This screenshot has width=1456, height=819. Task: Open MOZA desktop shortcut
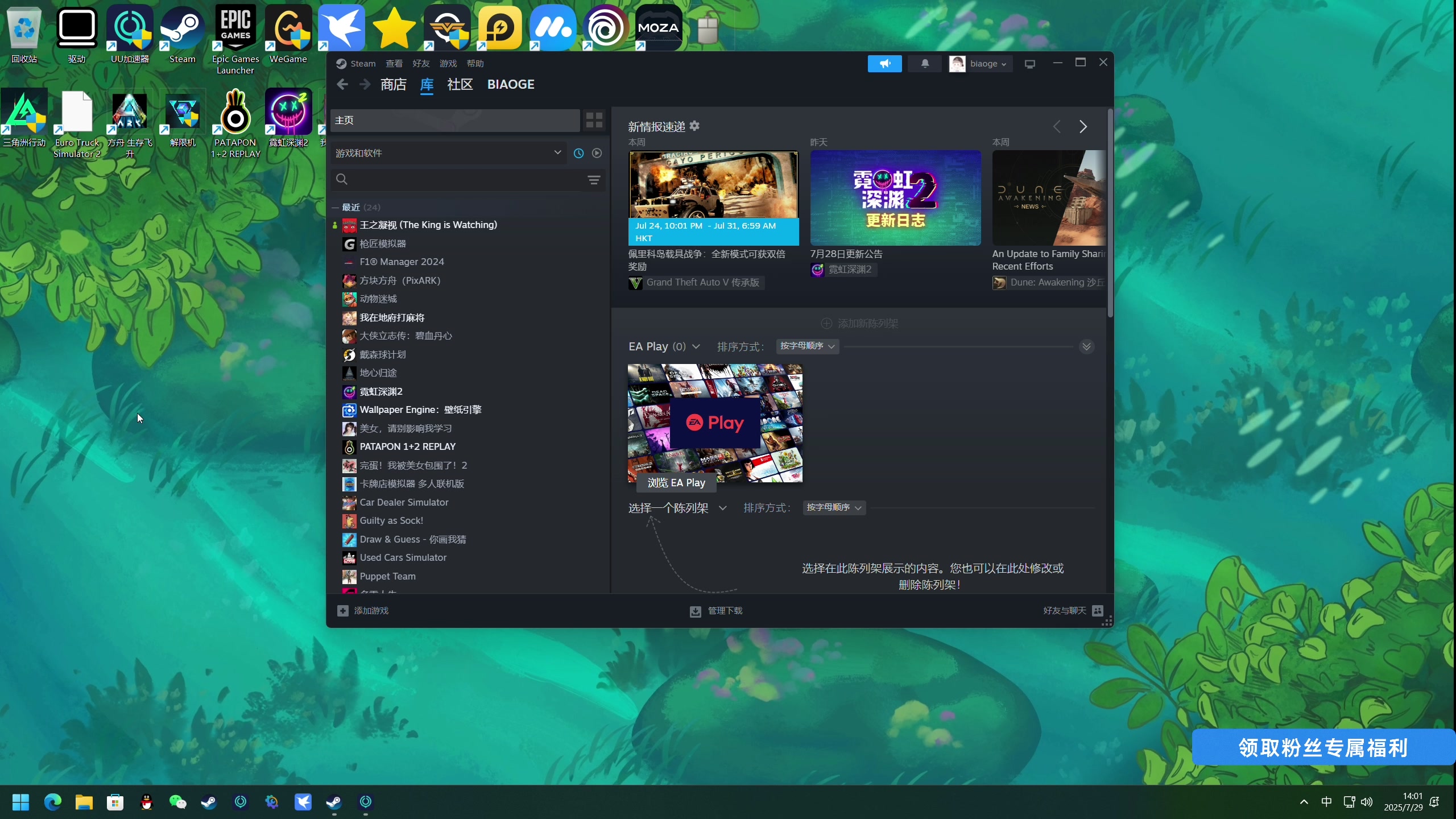point(658,27)
